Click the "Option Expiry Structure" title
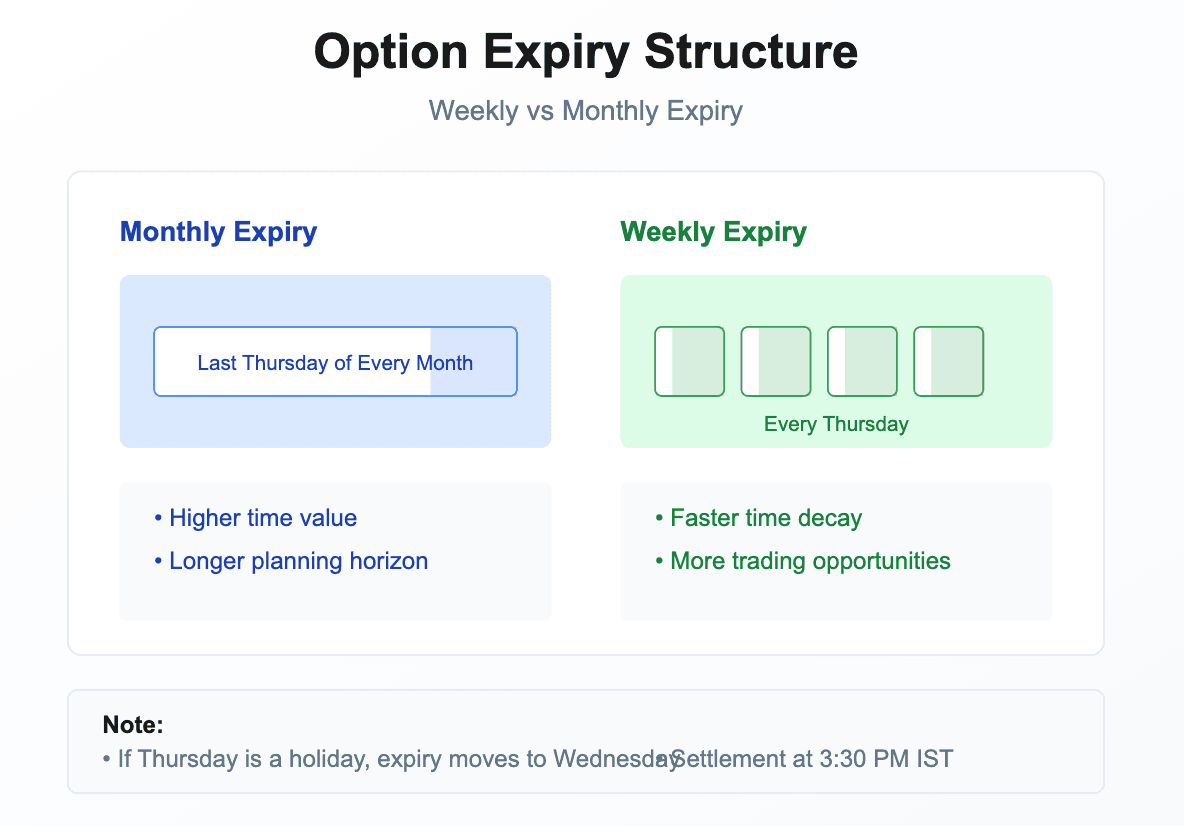The height and width of the screenshot is (826, 1184). click(x=586, y=52)
